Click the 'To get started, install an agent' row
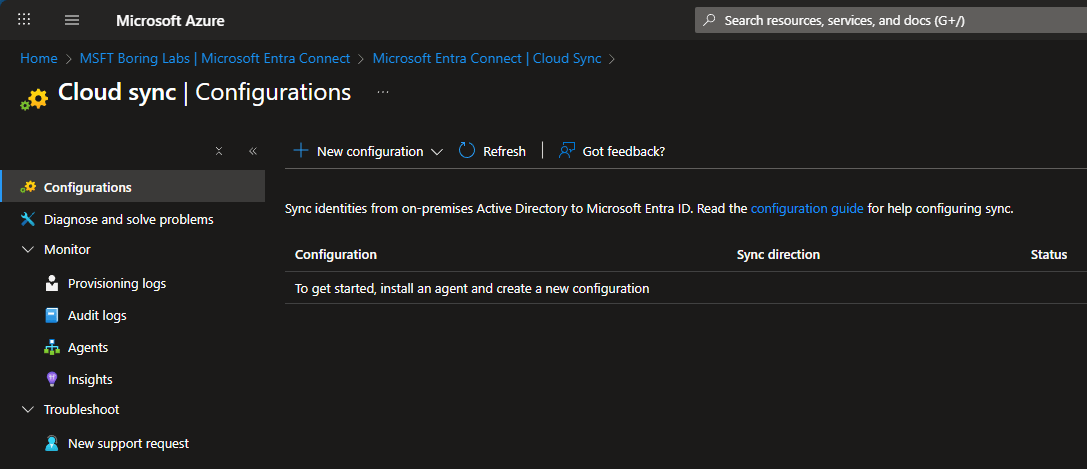The width and height of the screenshot is (1087, 469). tap(686, 288)
